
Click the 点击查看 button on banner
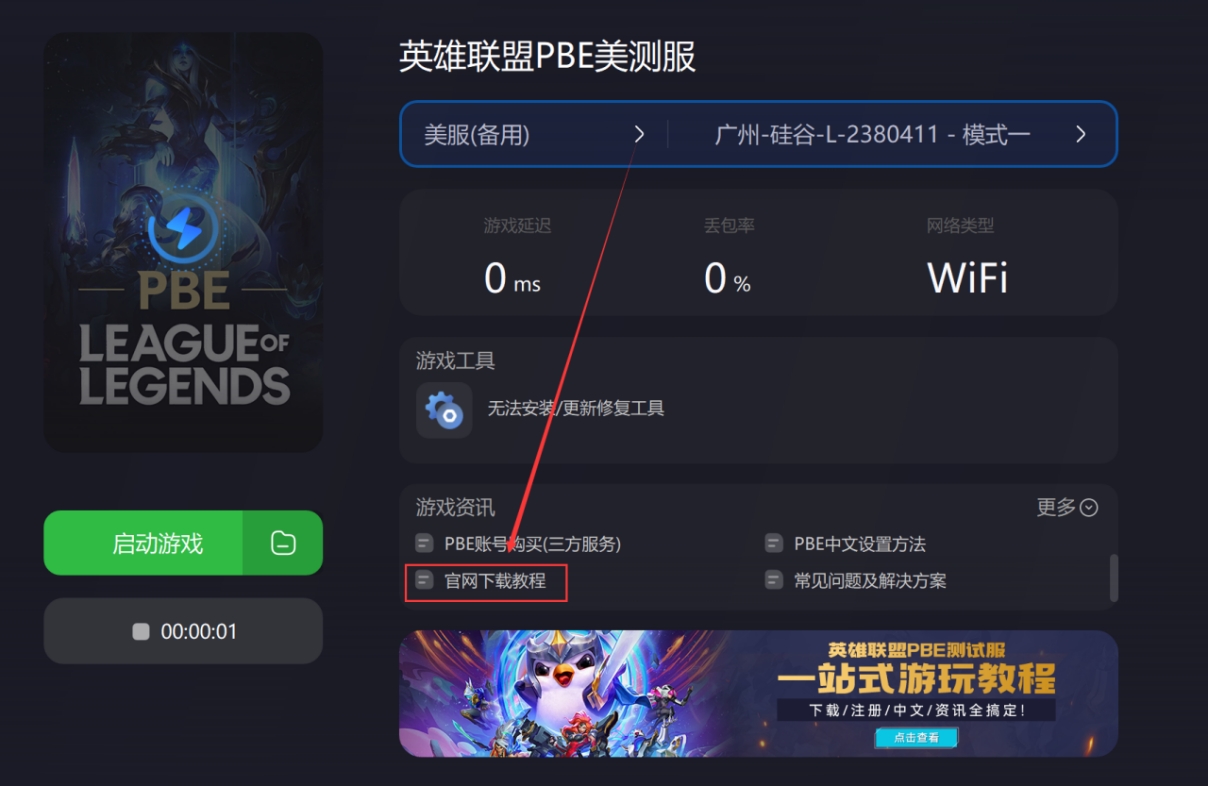pyautogui.click(x=916, y=737)
